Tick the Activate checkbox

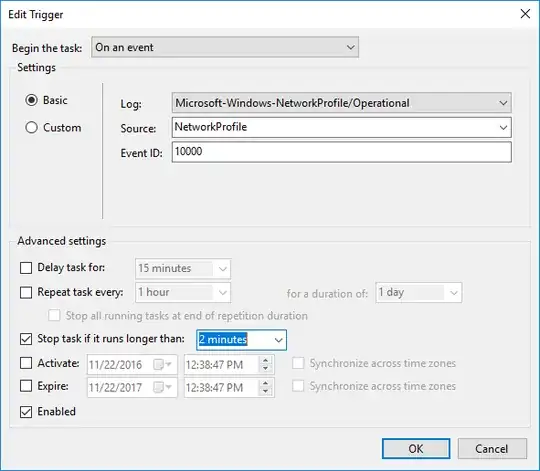click(x=26, y=363)
